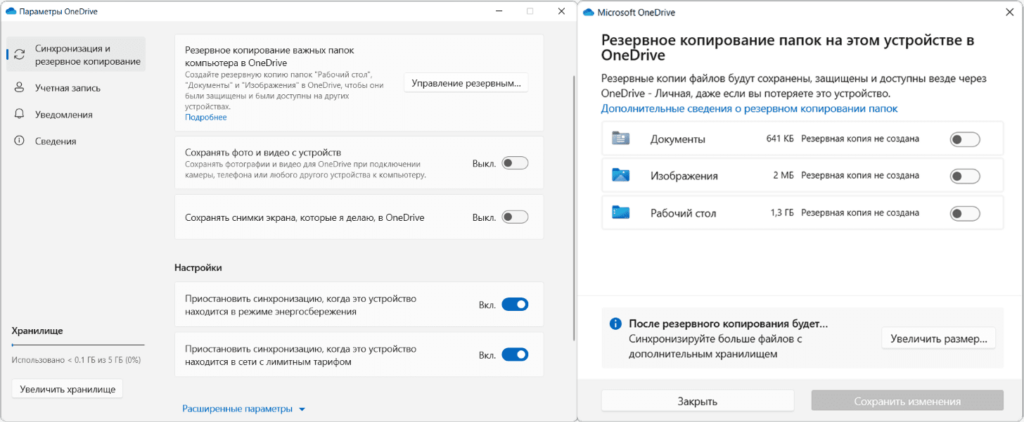Open the Подробнее link
Image resolution: width=1024 pixels, height=422 pixels.
point(205,117)
